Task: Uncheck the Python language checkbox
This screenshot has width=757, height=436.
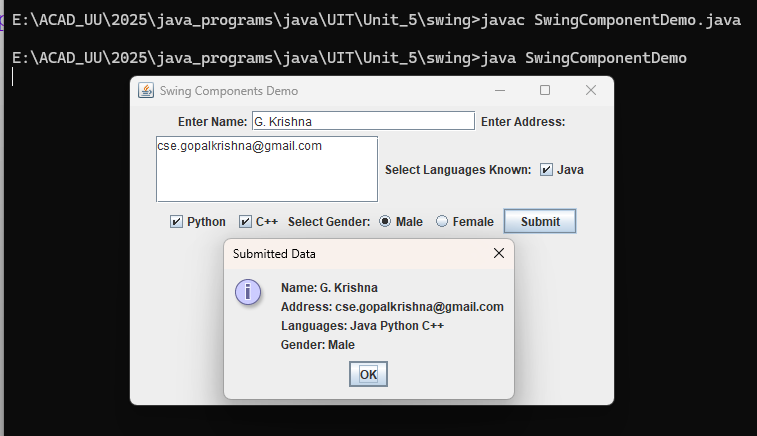Action: pos(176,222)
